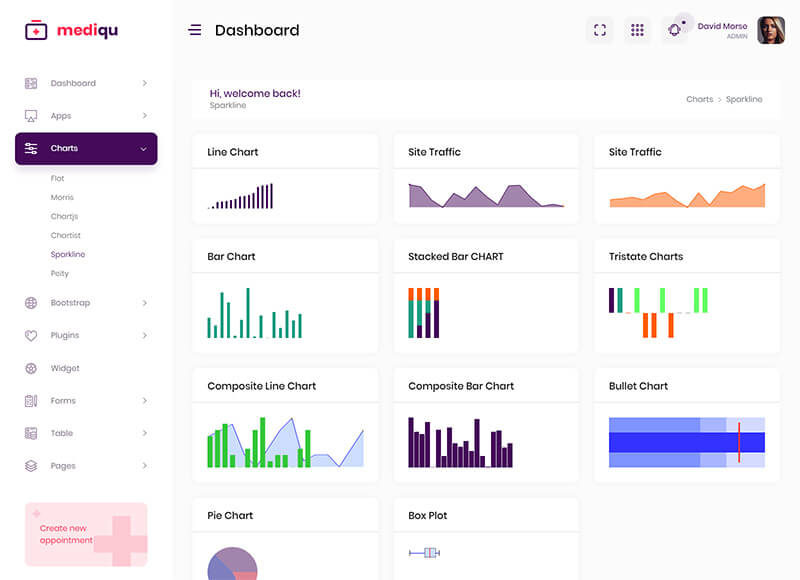Image resolution: width=800 pixels, height=580 pixels.
Task: Click the hamburger menu icon beside Dashboard
Action: (x=195, y=30)
